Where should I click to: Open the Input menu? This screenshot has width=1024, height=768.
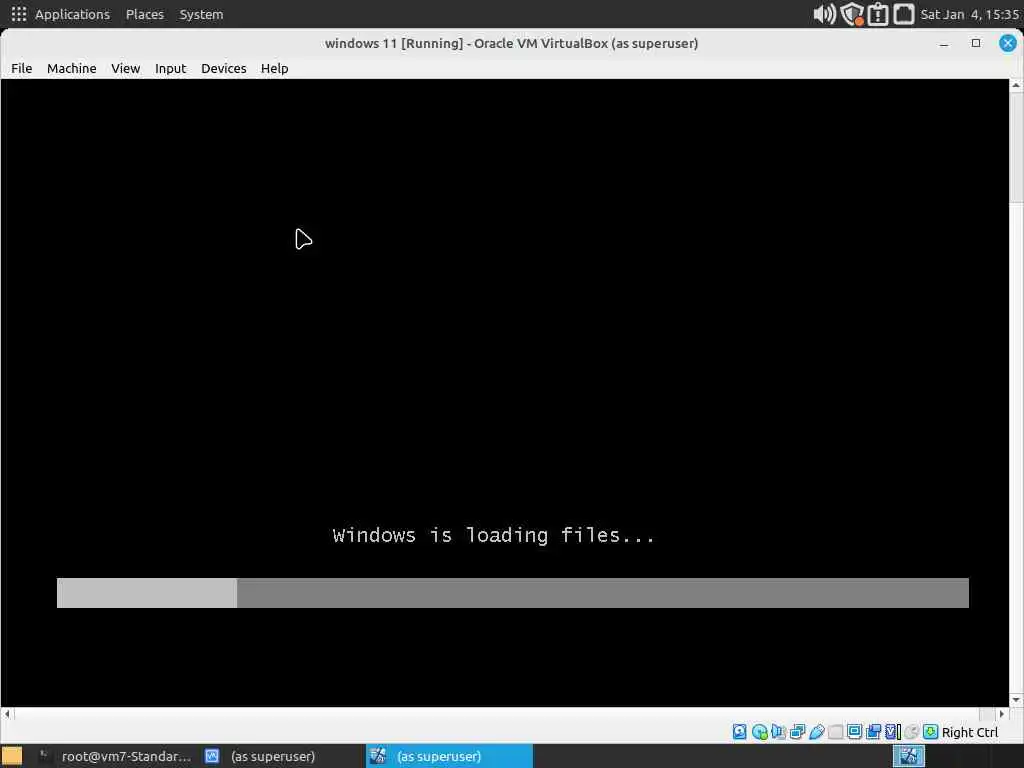(170, 69)
